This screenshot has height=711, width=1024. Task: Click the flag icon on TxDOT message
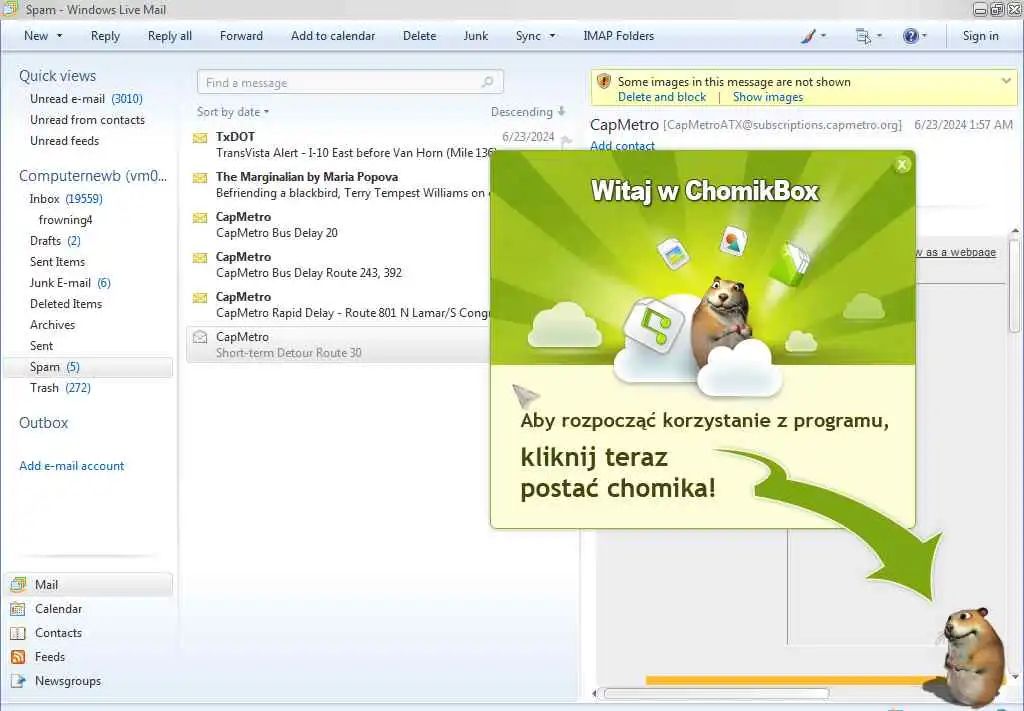click(x=566, y=141)
